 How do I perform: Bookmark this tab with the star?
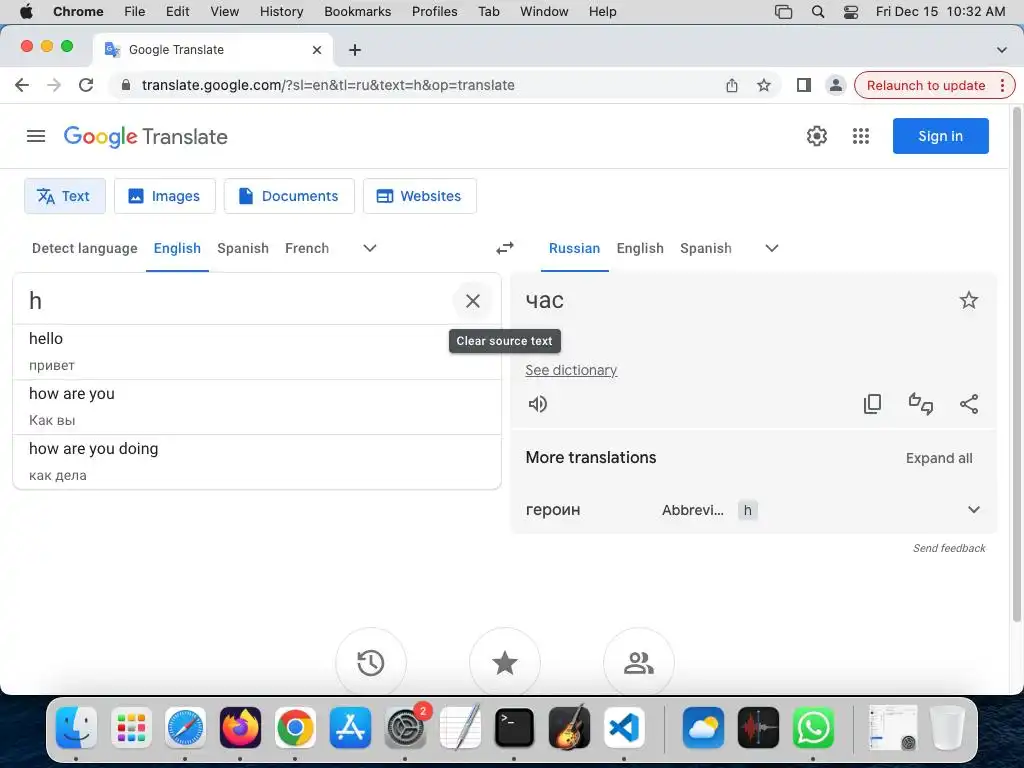pos(763,85)
